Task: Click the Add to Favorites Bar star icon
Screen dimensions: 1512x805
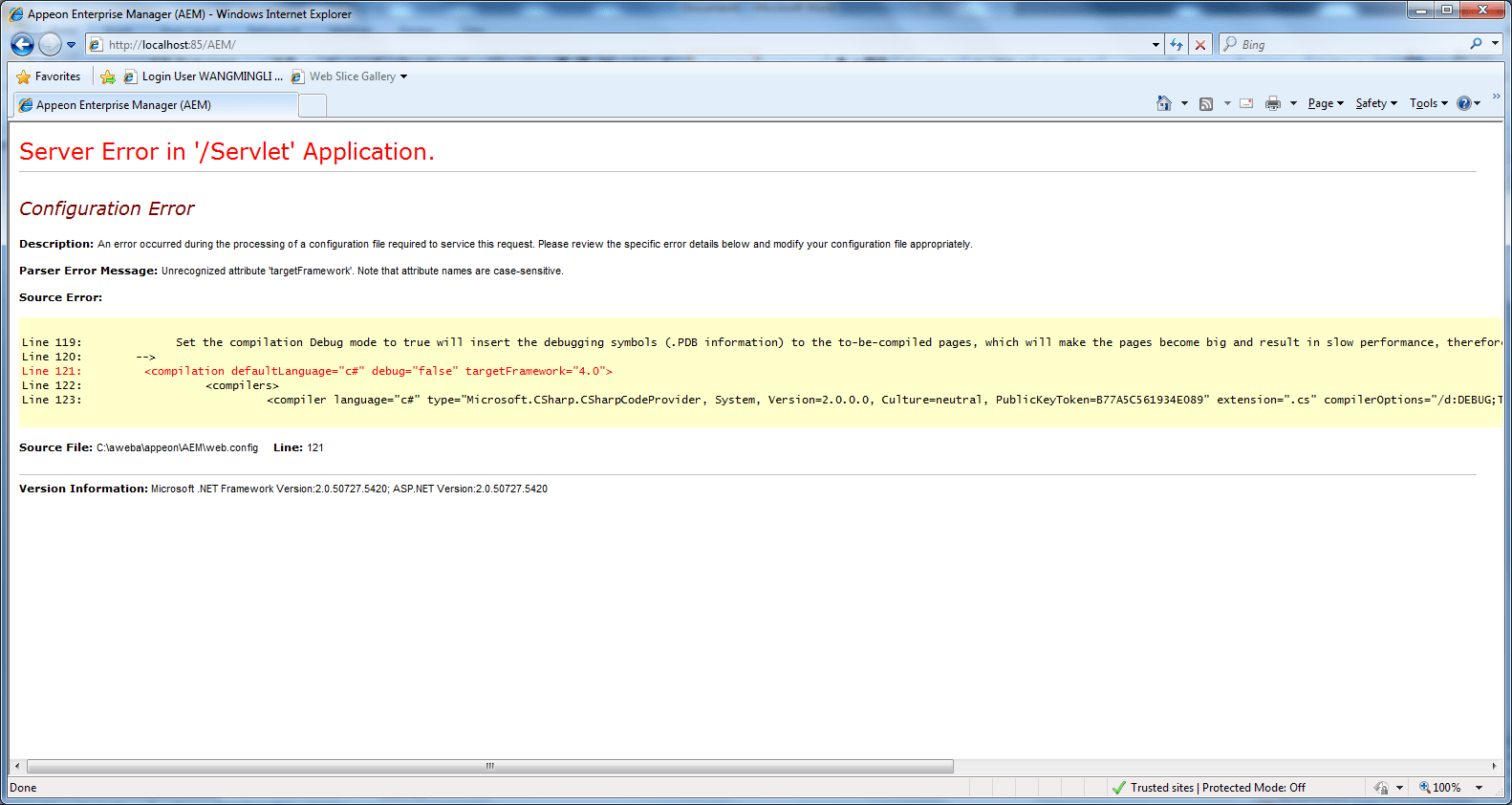Action: (x=108, y=76)
